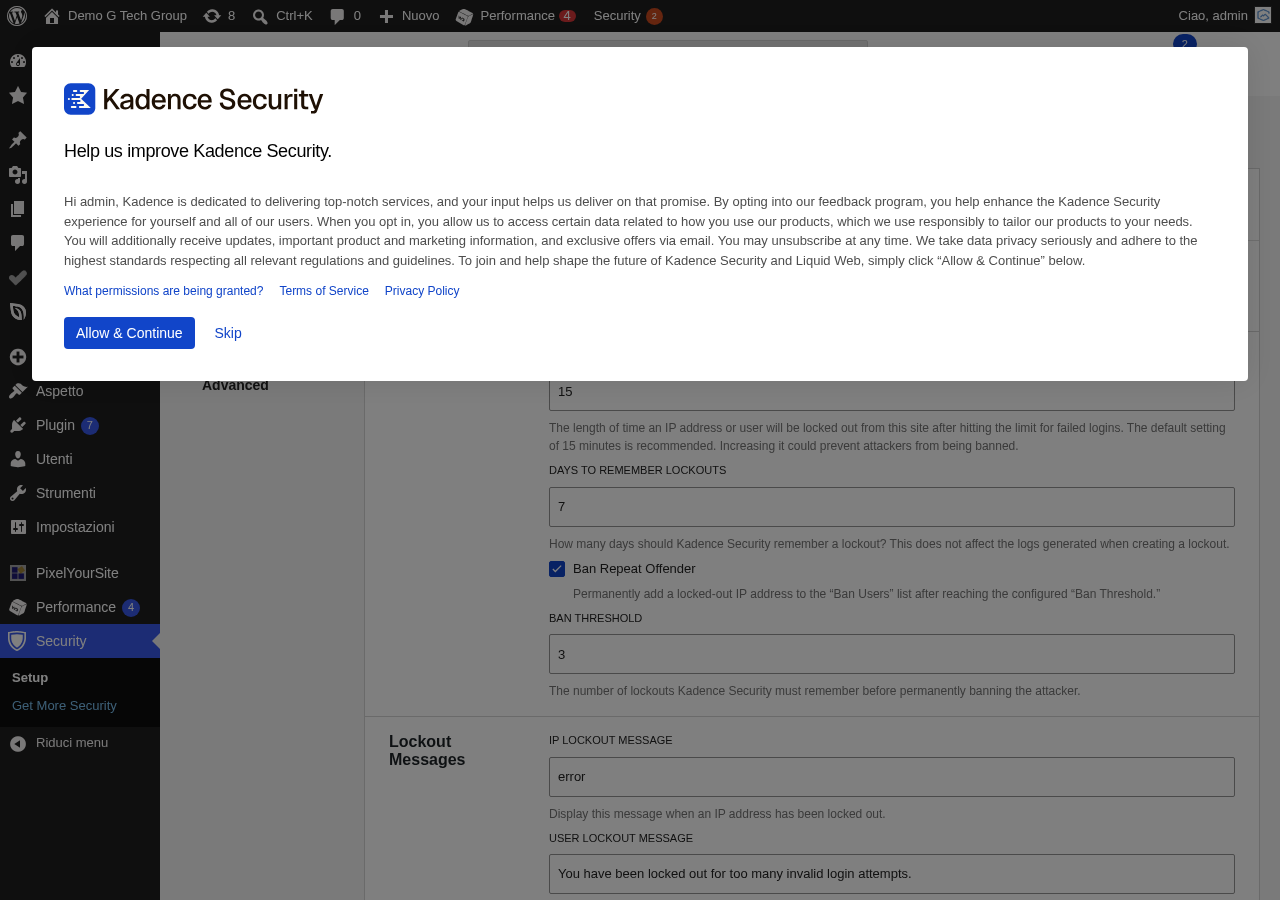Image resolution: width=1280 pixels, height=900 pixels.
Task: Open Get More Security link
Action: coord(64,705)
